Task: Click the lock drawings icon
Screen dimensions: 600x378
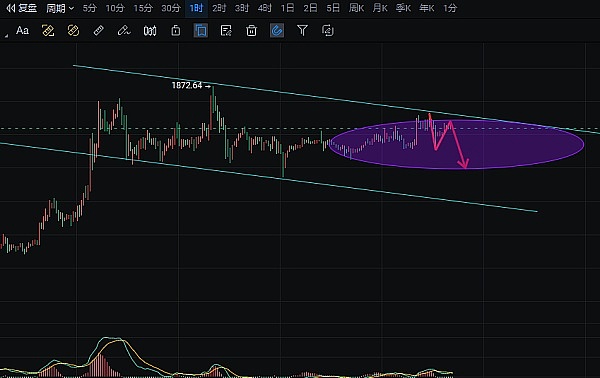Action: click(176, 30)
